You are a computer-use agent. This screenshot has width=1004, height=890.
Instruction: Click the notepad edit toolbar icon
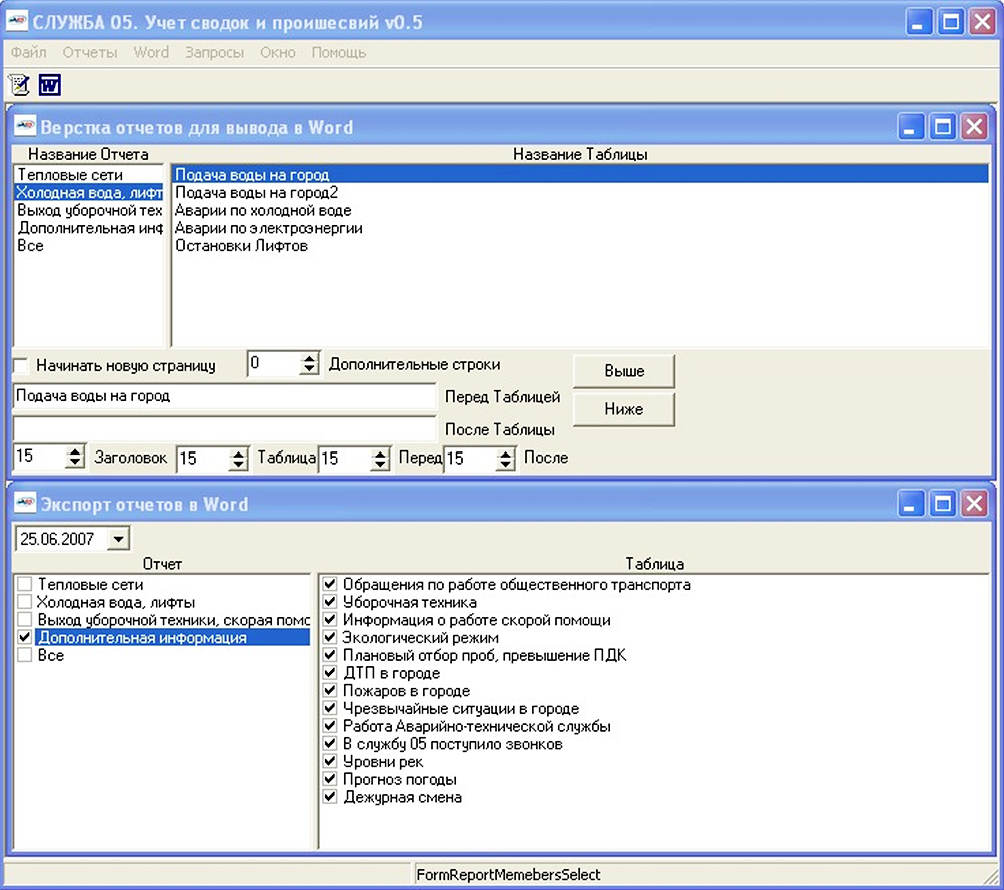click(x=19, y=85)
